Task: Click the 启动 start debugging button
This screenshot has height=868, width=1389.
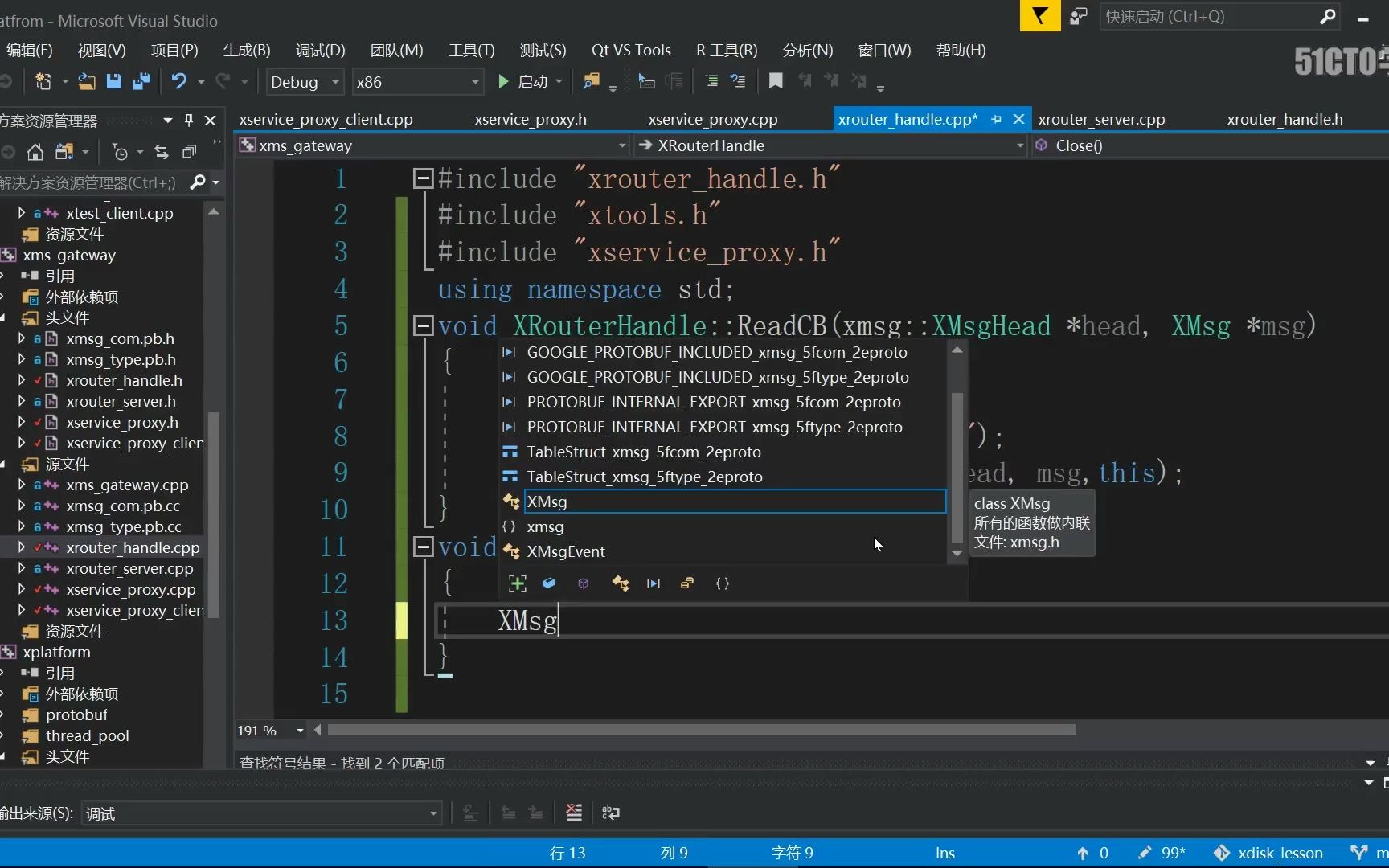Action: coord(523,81)
